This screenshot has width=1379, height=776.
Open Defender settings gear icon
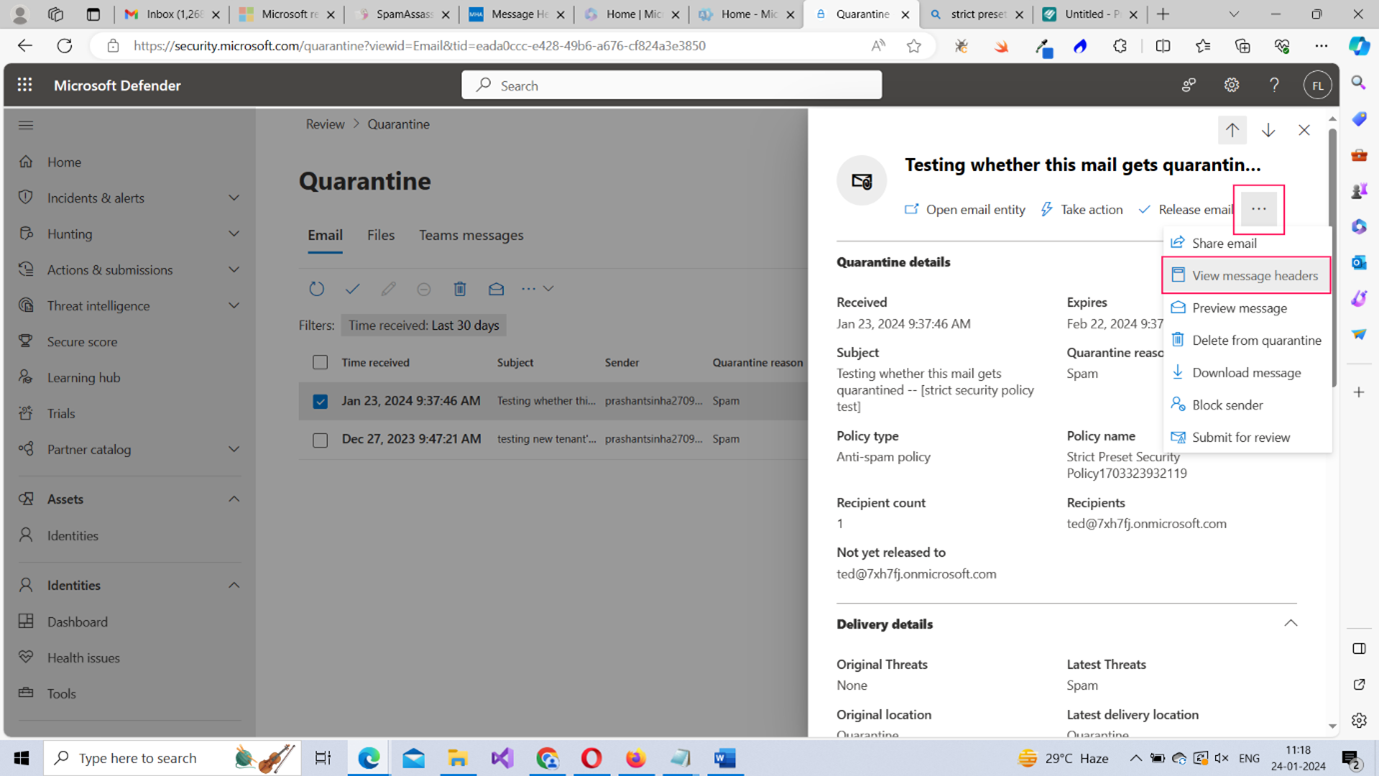coord(1231,86)
